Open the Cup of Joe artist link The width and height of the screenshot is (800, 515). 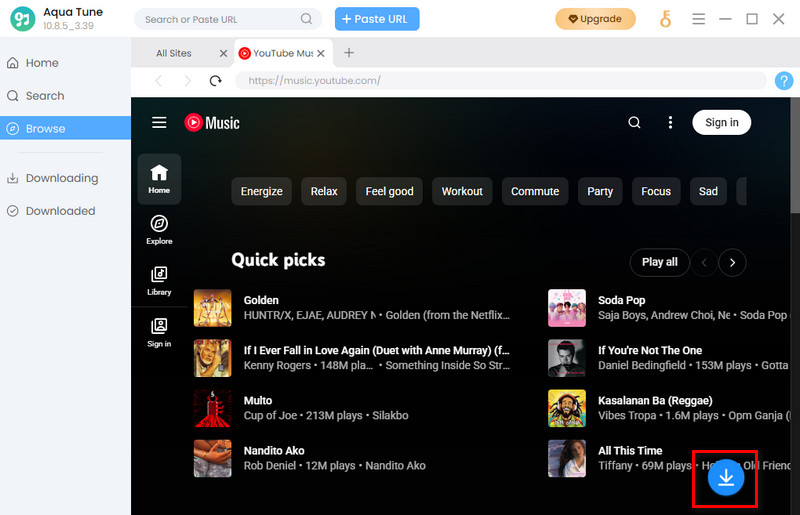coord(270,415)
